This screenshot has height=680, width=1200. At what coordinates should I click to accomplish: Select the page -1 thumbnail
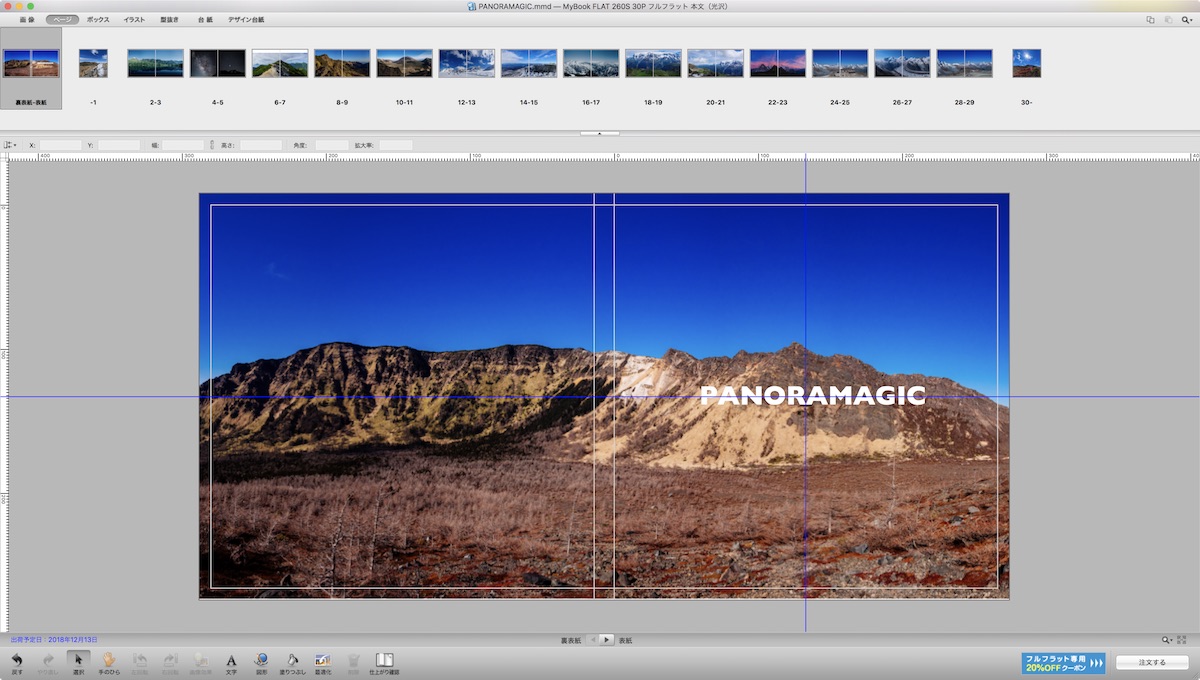(93, 64)
